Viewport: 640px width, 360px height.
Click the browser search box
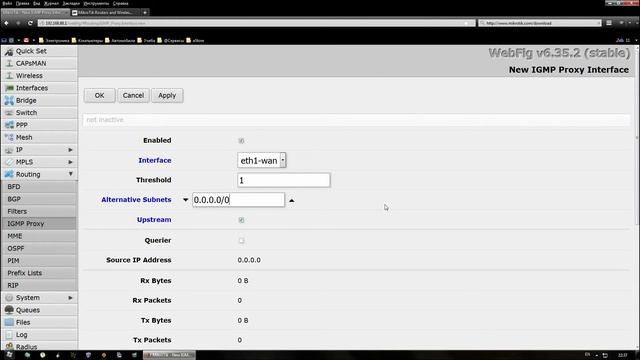coord(540,23)
